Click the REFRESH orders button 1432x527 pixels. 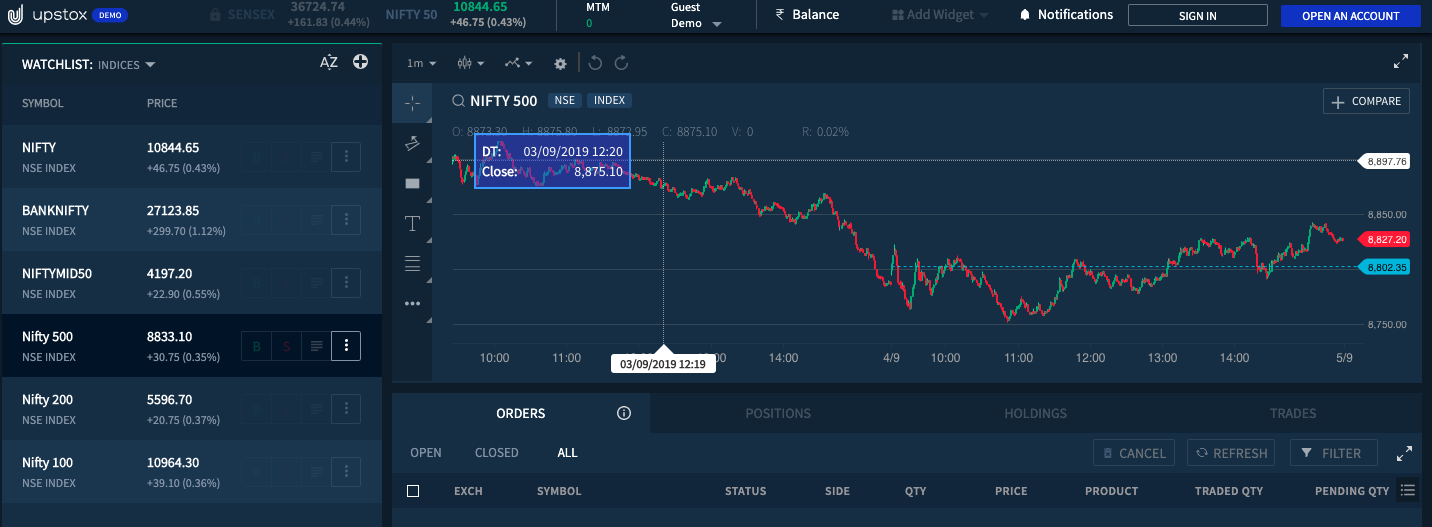1231,453
